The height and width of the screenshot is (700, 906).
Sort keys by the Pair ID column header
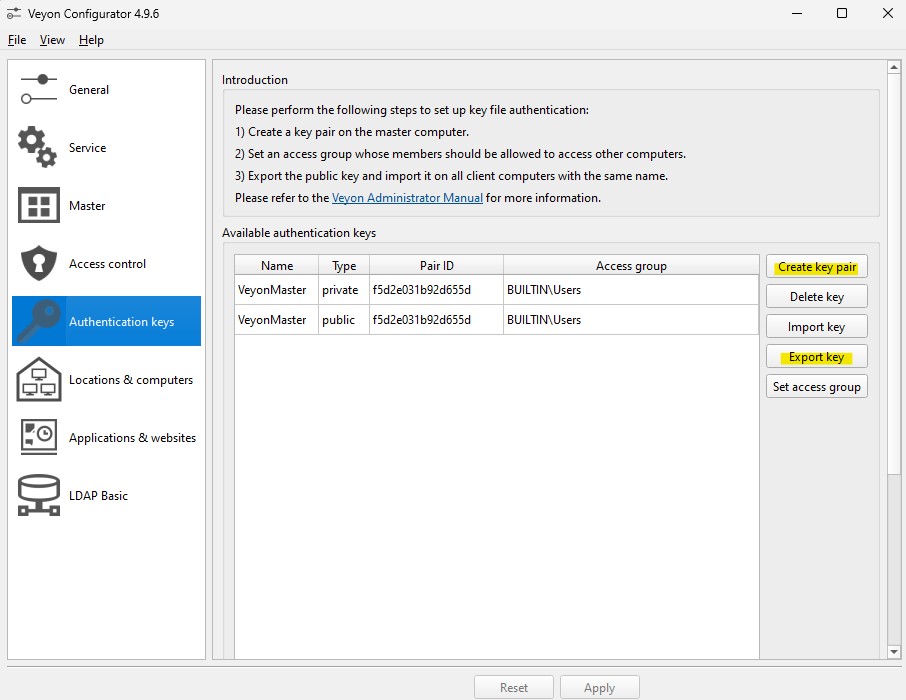click(x=436, y=265)
